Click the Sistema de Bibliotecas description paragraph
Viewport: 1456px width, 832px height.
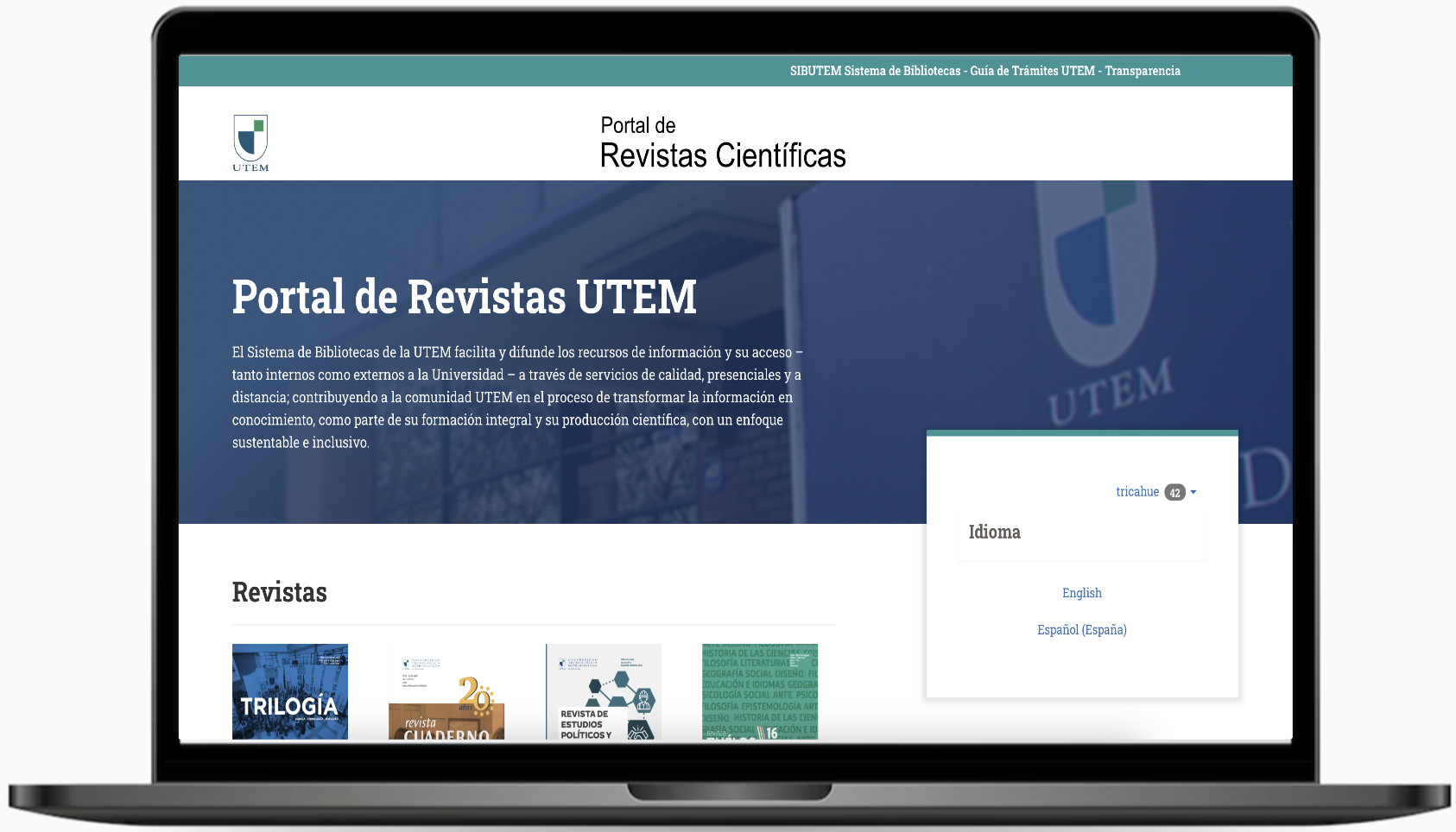click(516, 397)
